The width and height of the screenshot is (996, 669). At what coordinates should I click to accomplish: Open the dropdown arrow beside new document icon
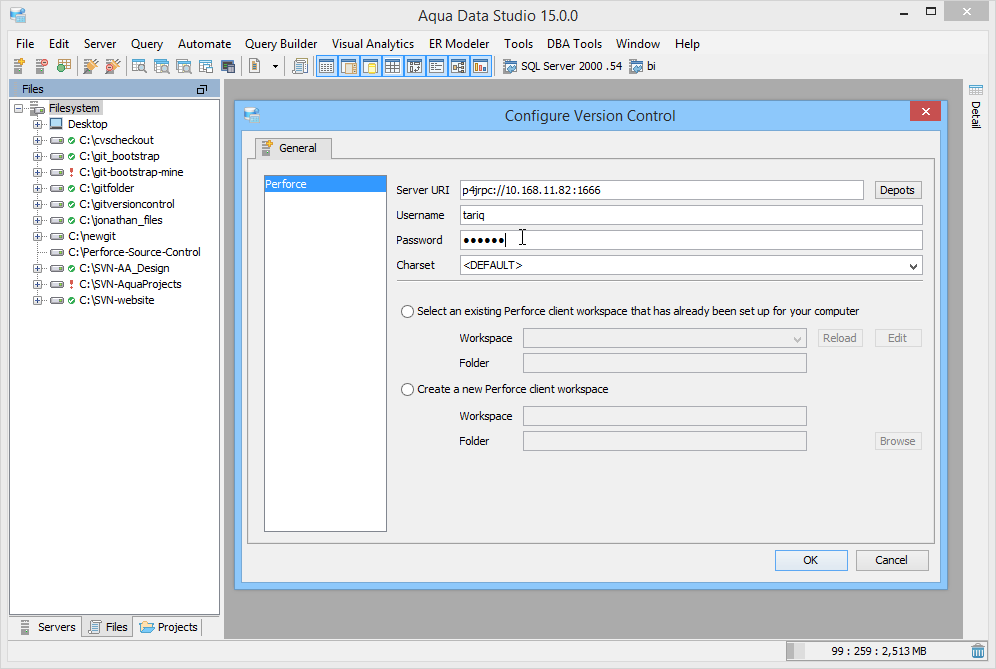tap(275, 66)
